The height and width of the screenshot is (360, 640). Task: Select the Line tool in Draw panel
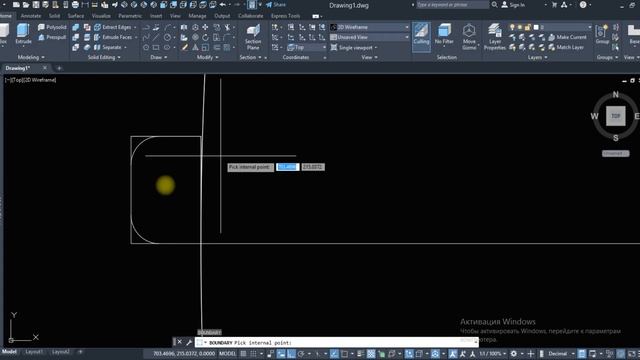156,37
